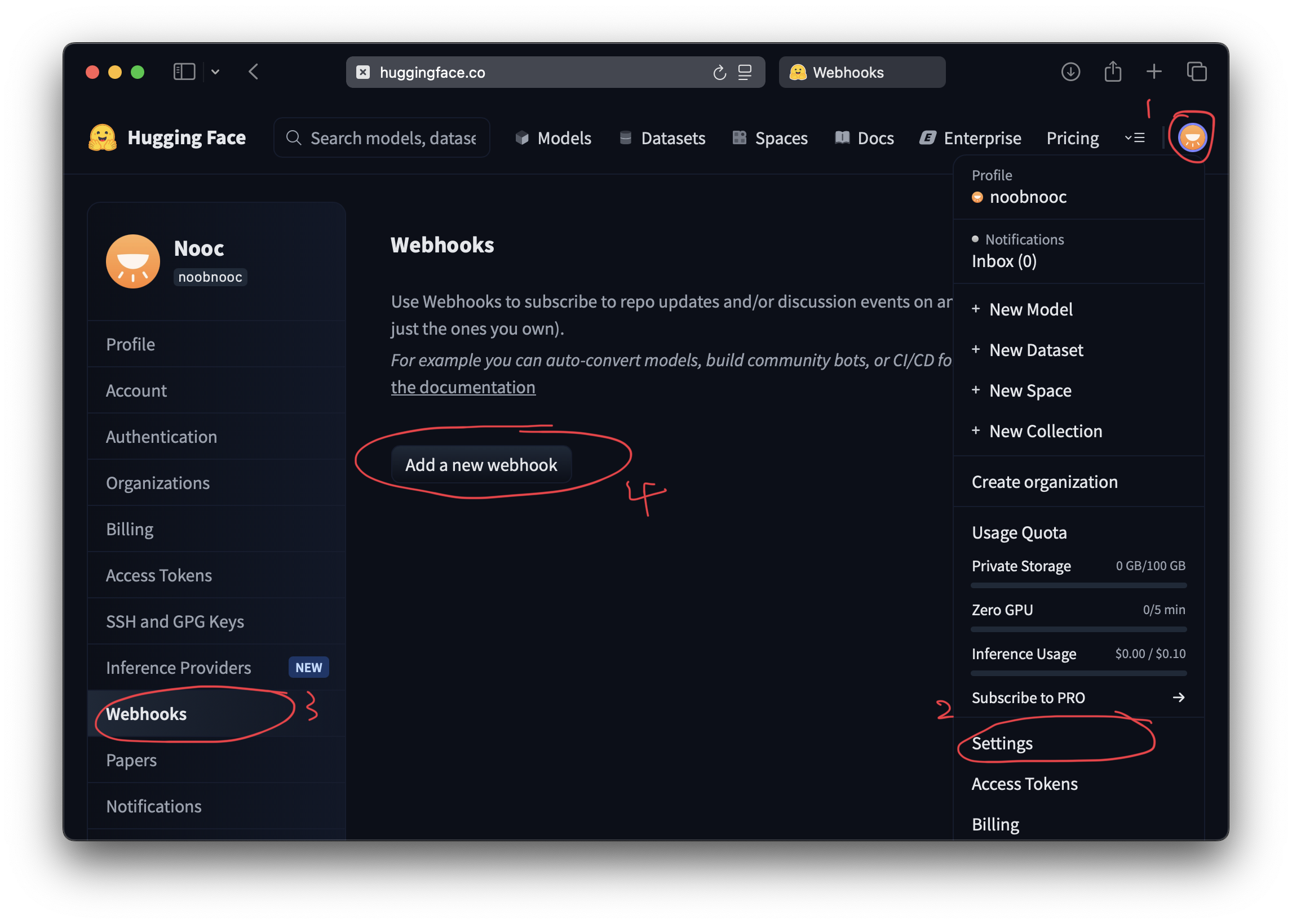Viewport: 1292px width, 924px height.
Task: Choose New Space from dropdown
Action: (x=1078, y=390)
